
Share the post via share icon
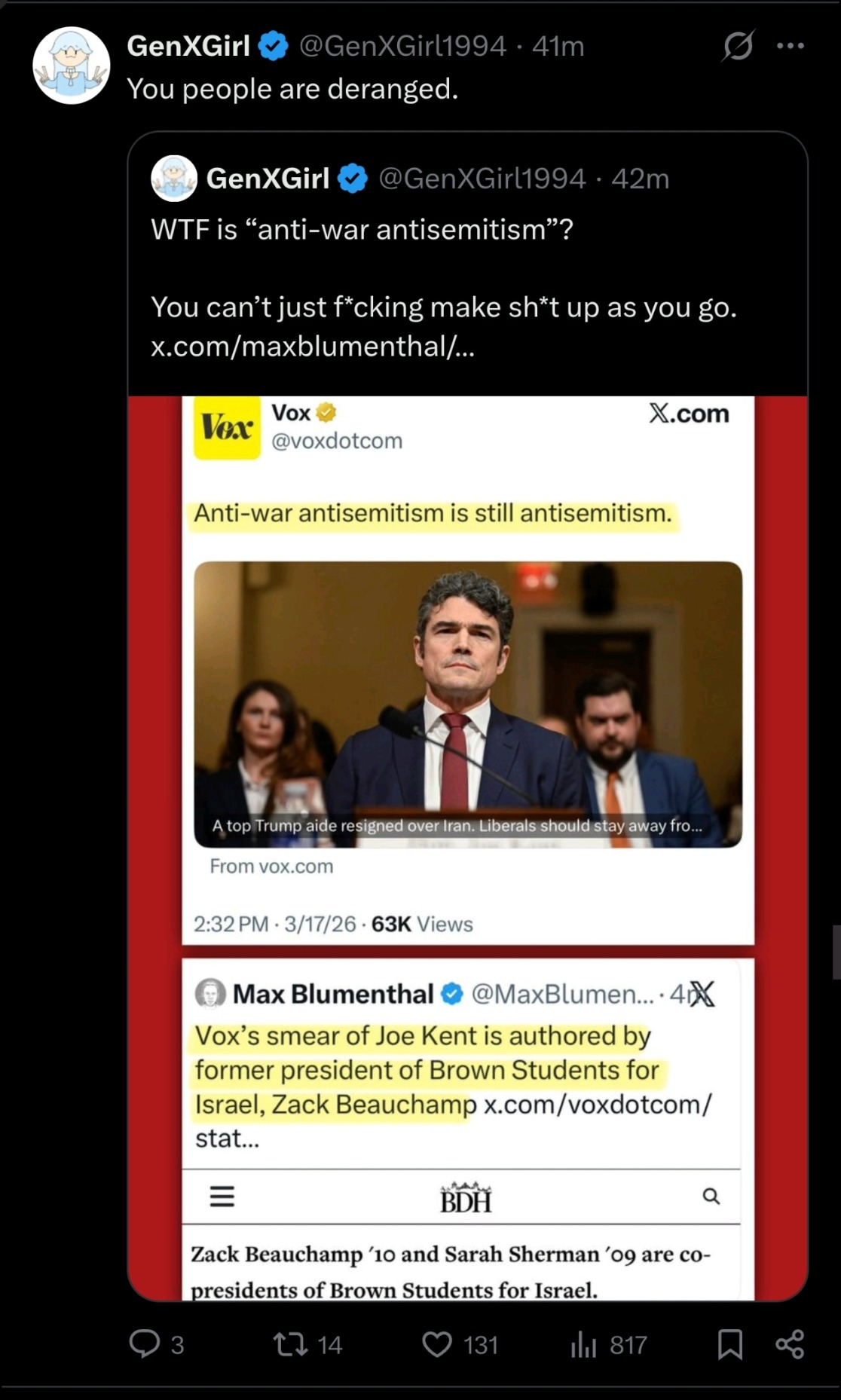[x=790, y=1343]
